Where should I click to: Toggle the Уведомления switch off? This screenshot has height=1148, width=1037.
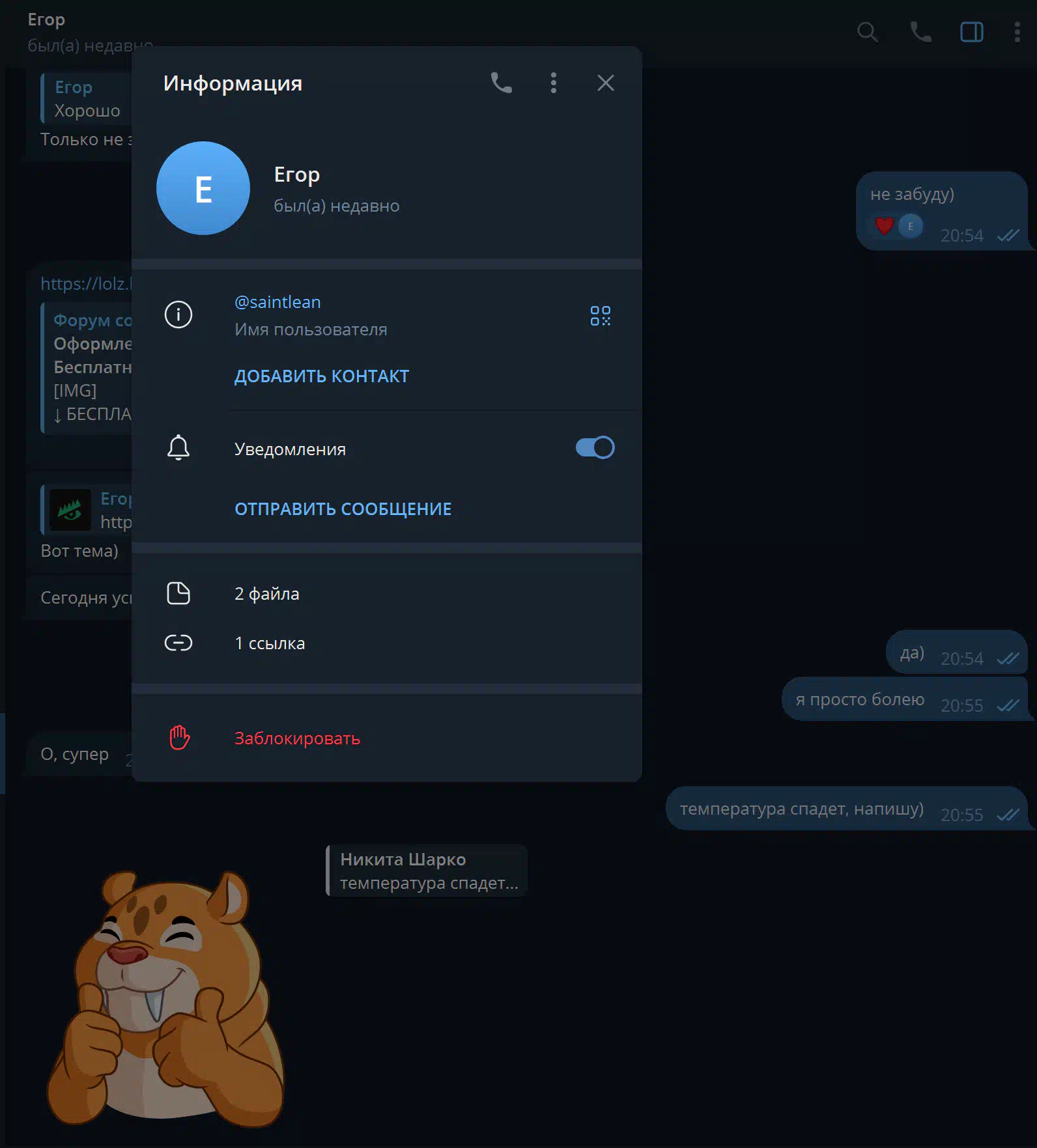click(x=595, y=447)
